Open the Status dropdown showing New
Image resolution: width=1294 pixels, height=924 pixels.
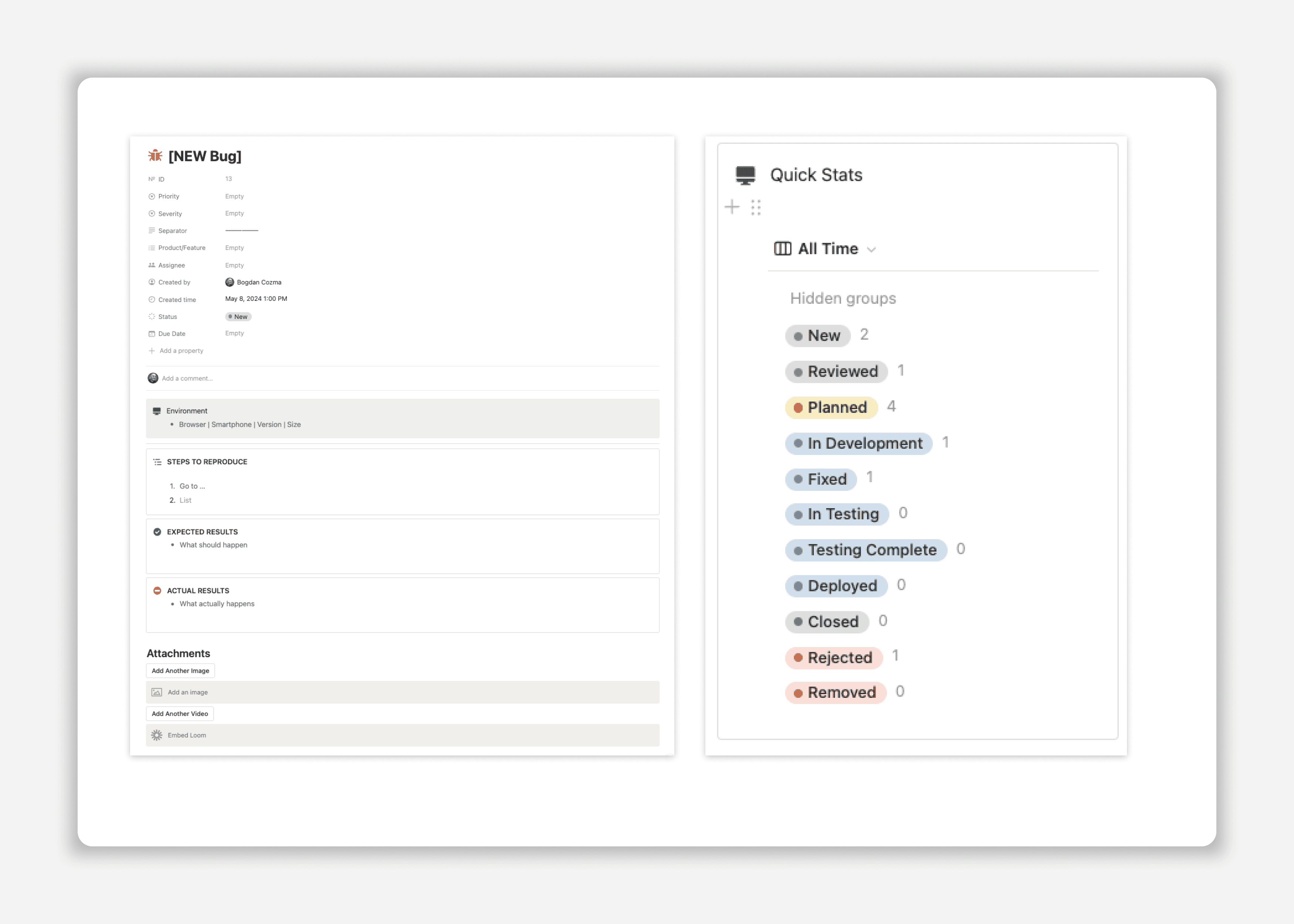point(238,316)
